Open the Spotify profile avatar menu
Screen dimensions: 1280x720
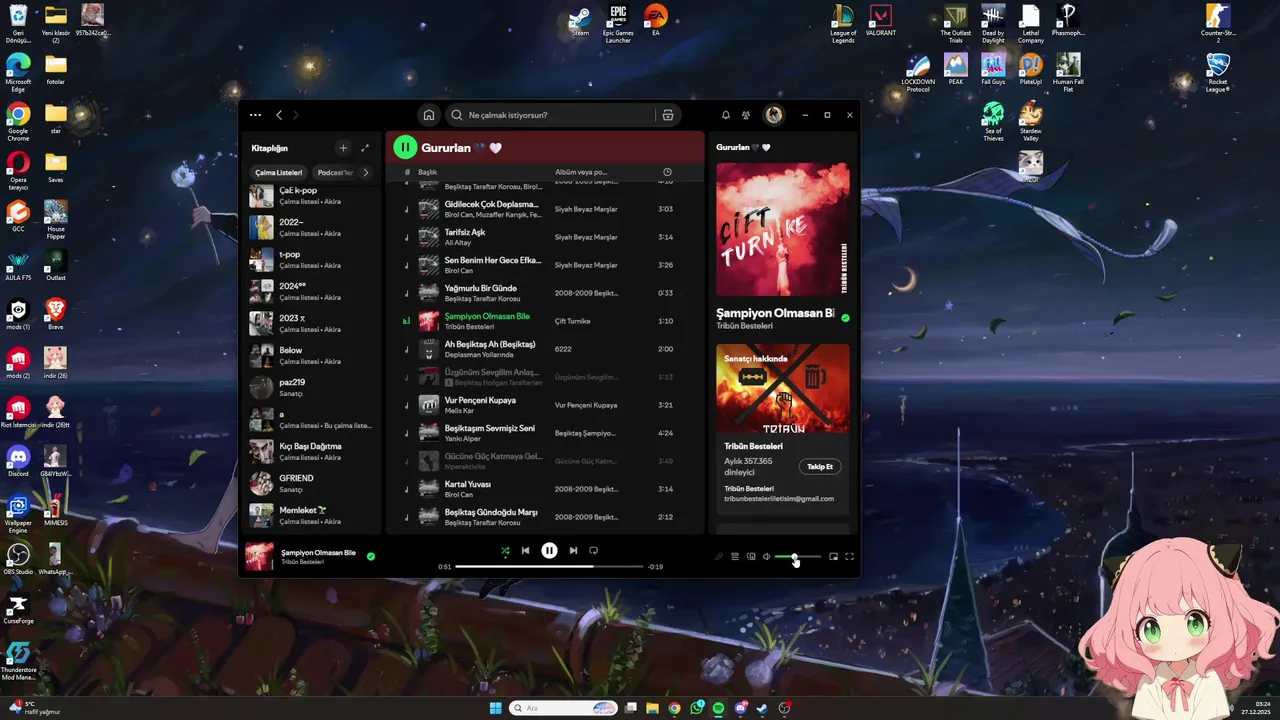774,115
